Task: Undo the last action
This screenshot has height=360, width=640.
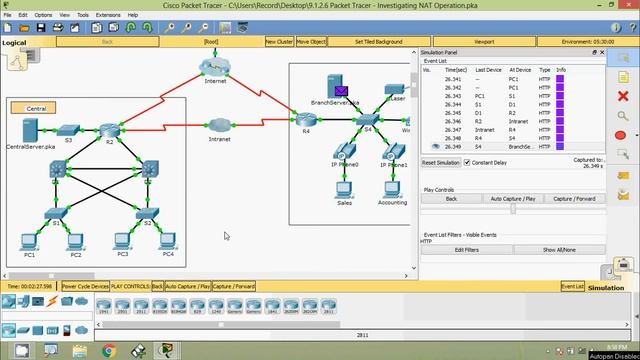Action: 131,28
